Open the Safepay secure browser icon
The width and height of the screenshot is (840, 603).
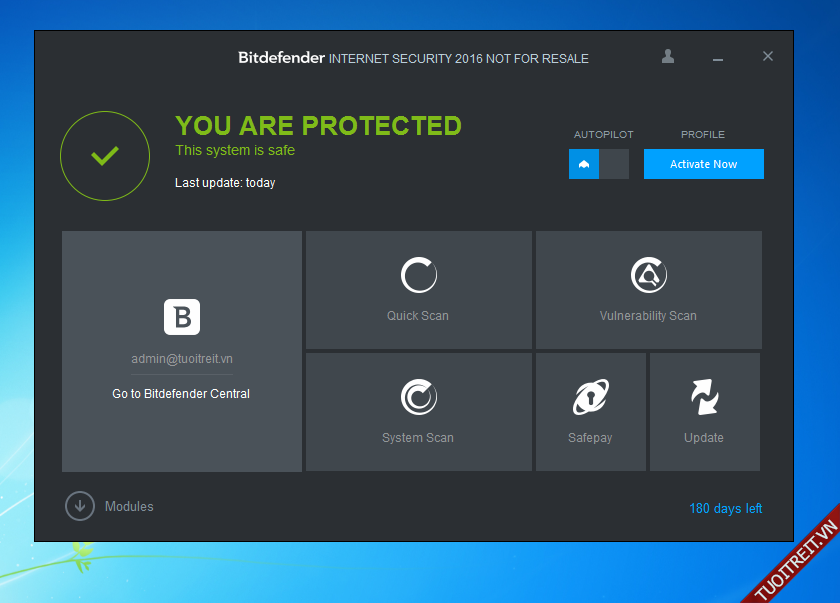(x=590, y=397)
